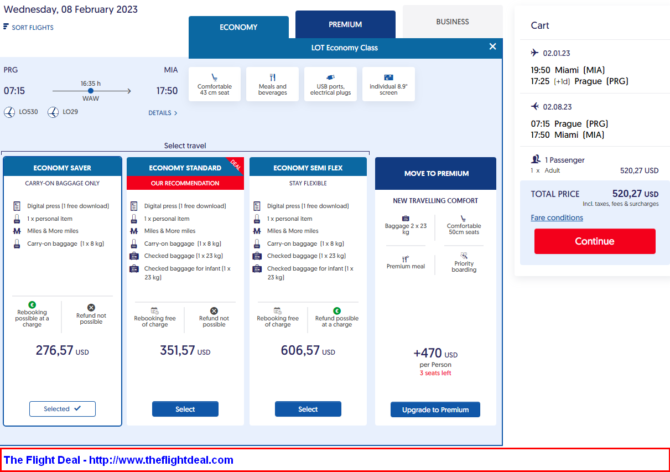670x472 pixels.
Task: Click the 3 seats left notice
Action: pyautogui.click(x=435, y=373)
